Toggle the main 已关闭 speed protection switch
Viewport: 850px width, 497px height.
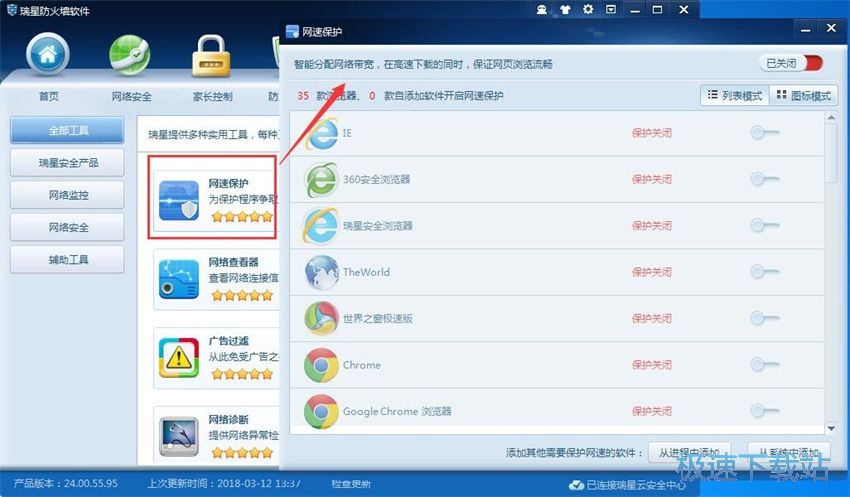(791, 63)
